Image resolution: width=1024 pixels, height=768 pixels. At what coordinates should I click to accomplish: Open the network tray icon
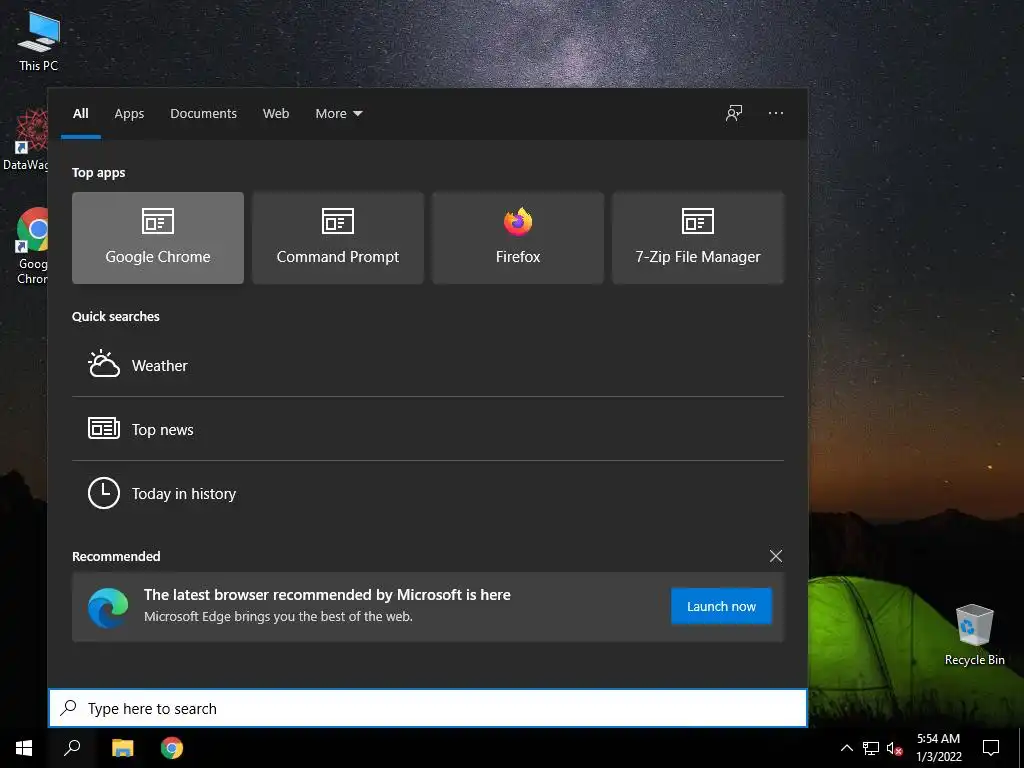pos(871,748)
